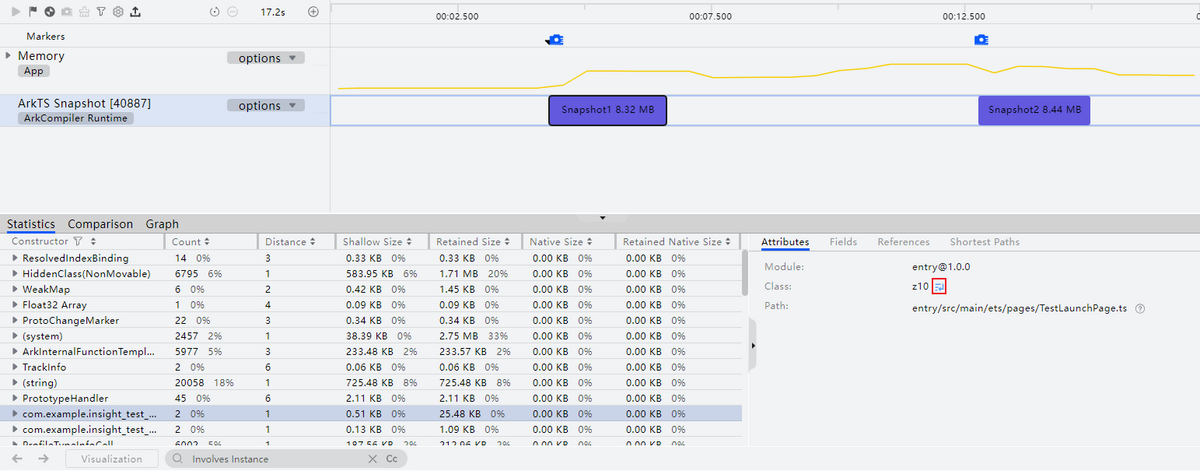Screen dimensions: 1200x471
Task: Jump to source icon next to class z10
Action: click(938, 287)
